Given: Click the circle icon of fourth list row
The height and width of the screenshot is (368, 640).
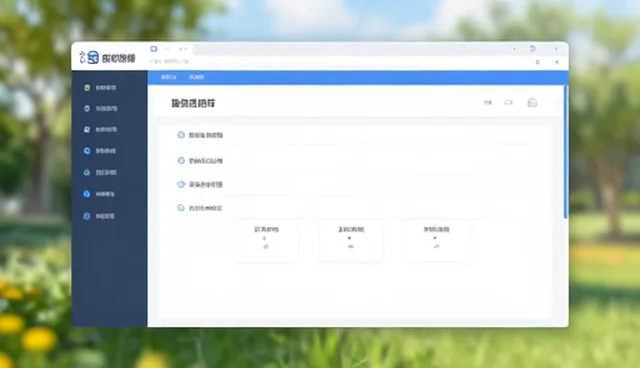Looking at the screenshot, I should (x=181, y=208).
